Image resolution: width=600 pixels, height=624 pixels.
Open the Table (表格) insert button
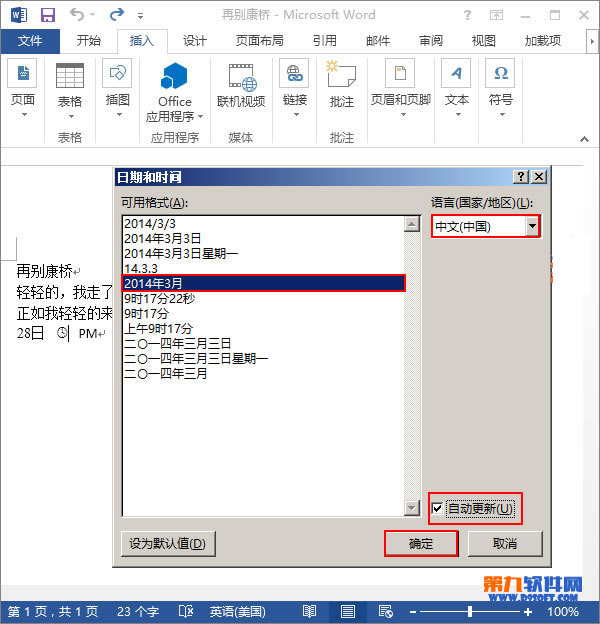pyautogui.click(x=70, y=92)
